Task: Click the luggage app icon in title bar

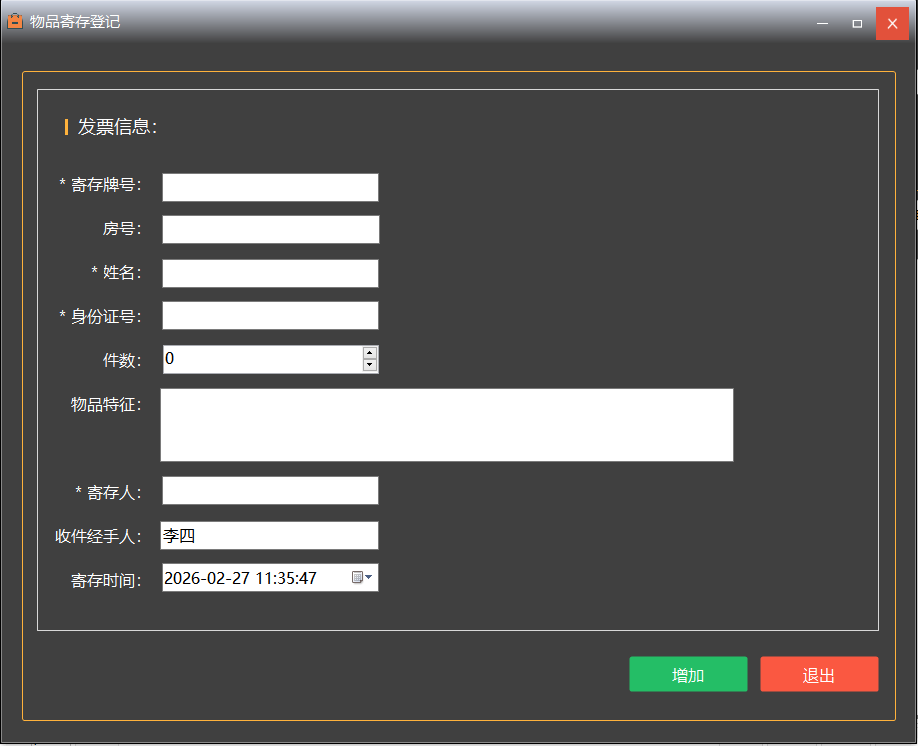Action: click(x=15, y=21)
